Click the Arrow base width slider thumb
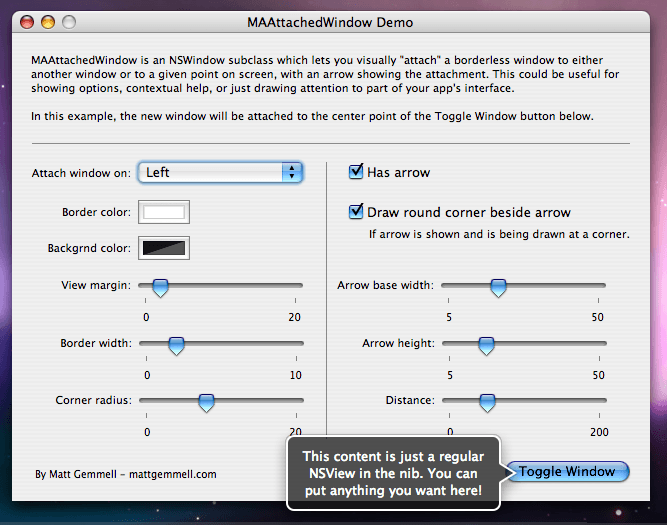Screen dimensions: 667x525 (498, 288)
